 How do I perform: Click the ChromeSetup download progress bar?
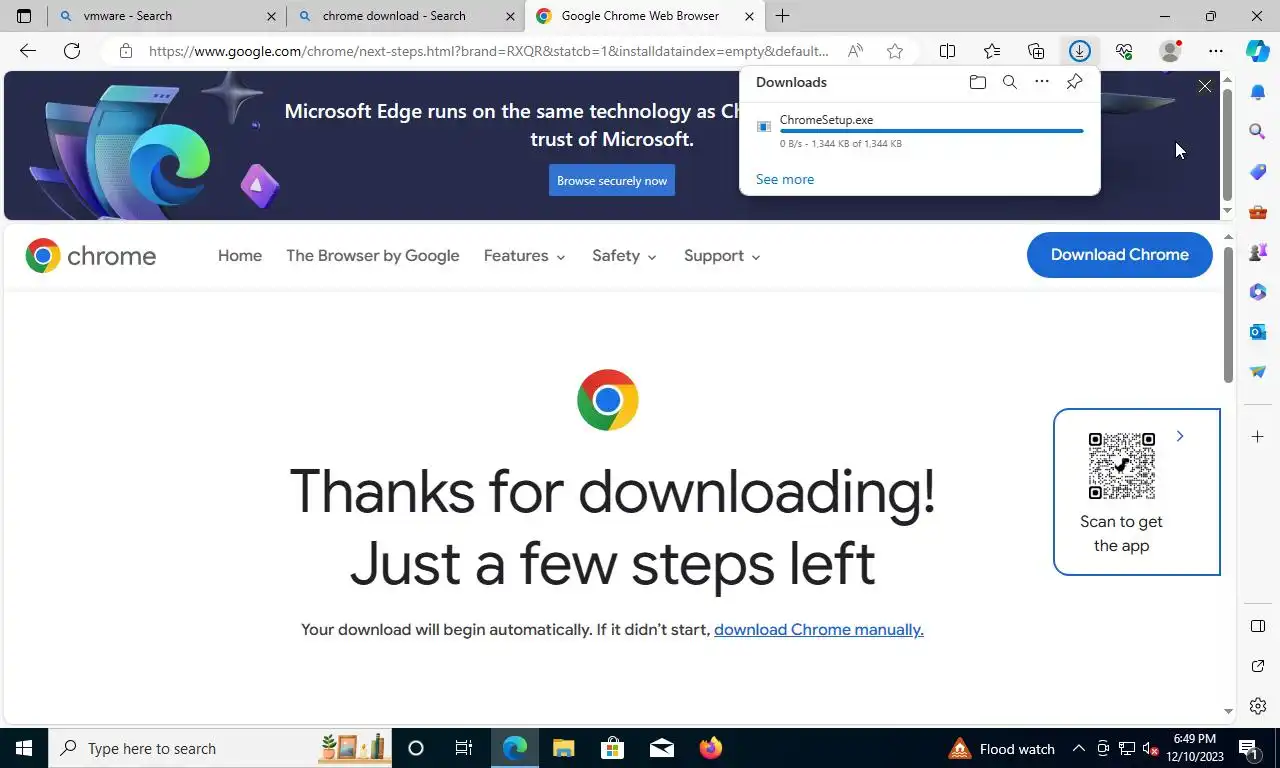coord(931,131)
